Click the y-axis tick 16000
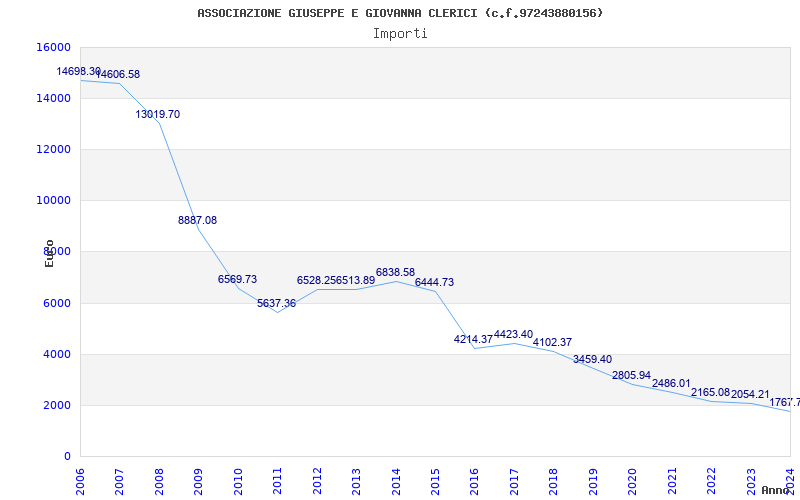800x500 pixels. (x=54, y=47)
